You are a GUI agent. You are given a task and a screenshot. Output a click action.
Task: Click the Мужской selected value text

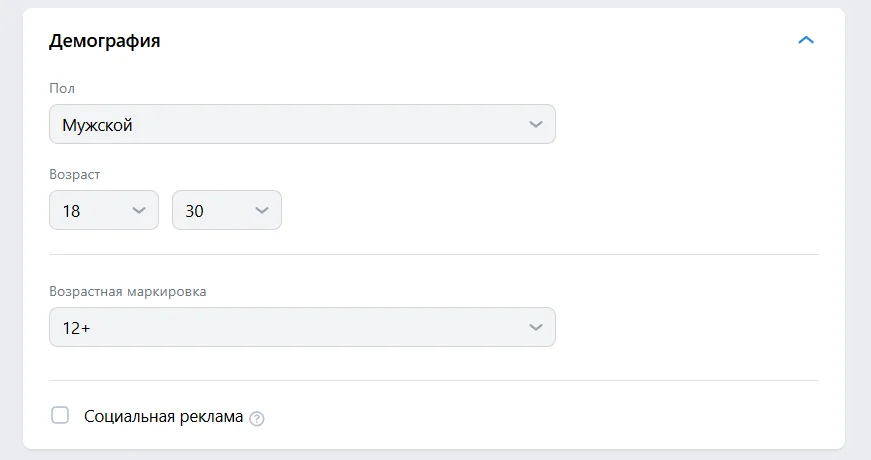pos(97,126)
